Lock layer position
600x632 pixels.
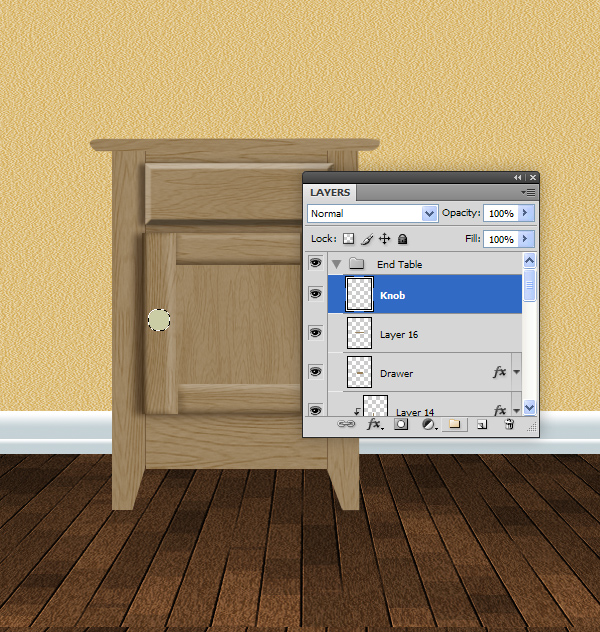point(385,240)
